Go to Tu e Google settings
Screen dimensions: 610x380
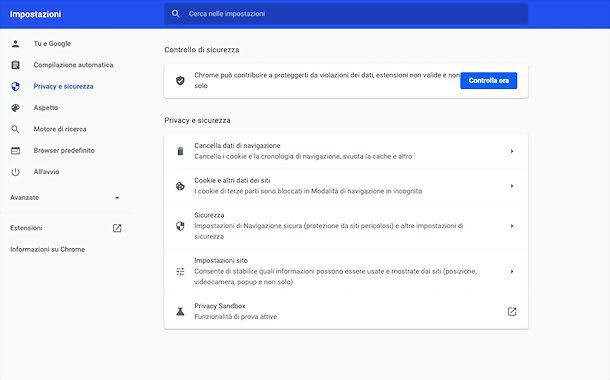coord(52,44)
